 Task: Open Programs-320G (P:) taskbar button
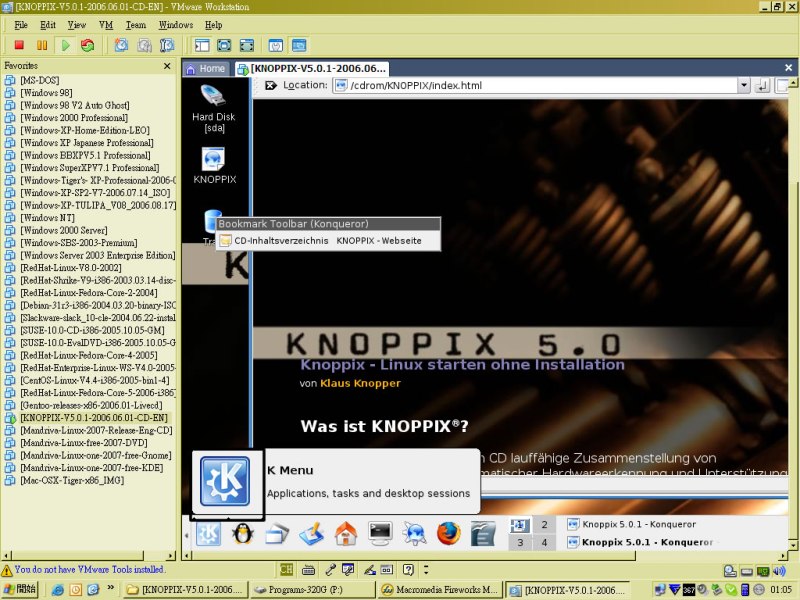[x=312, y=590]
